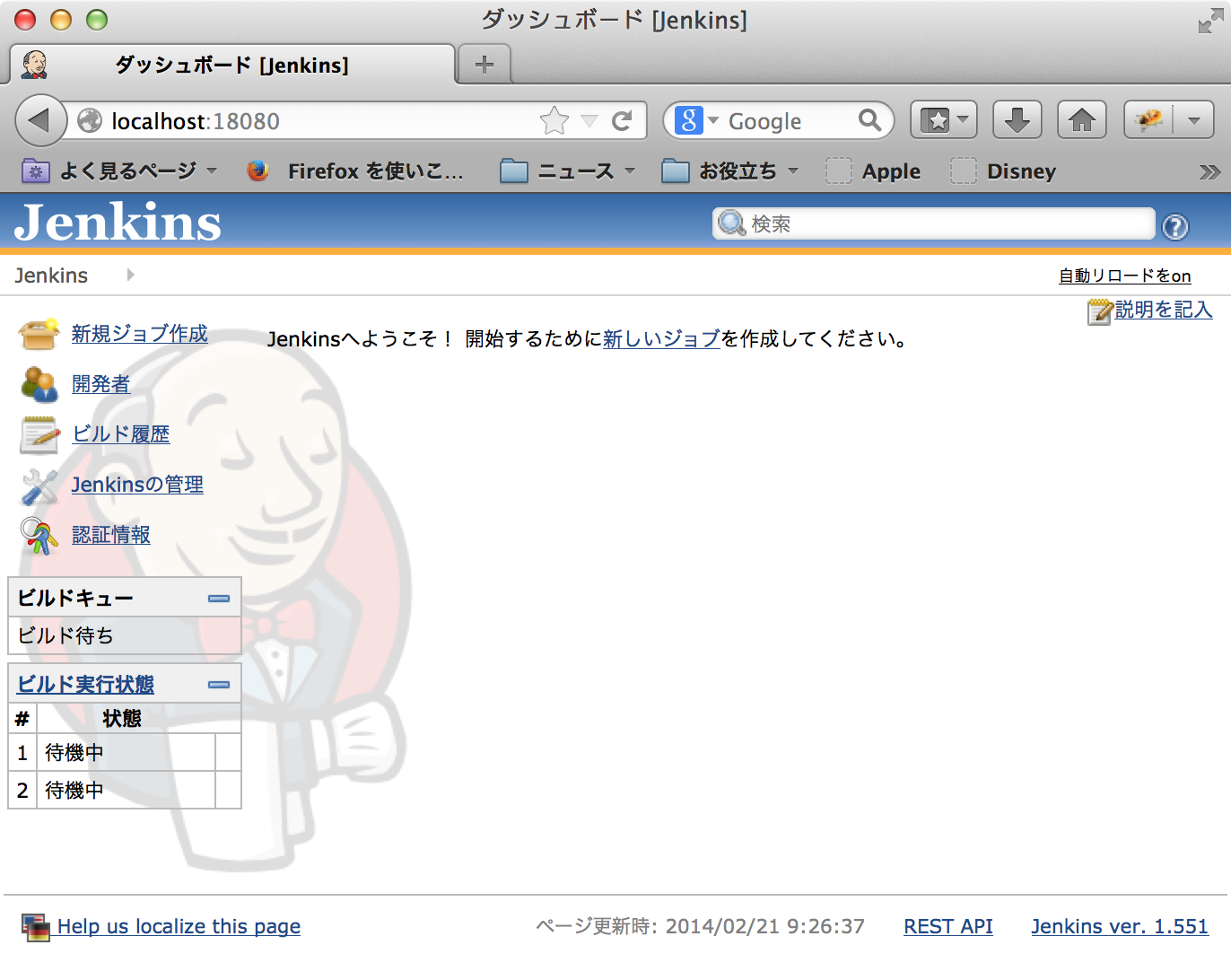This screenshot has width=1231, height=980.
Task: Open the お役立ち bookmark folder
Action: coord(730,171)
